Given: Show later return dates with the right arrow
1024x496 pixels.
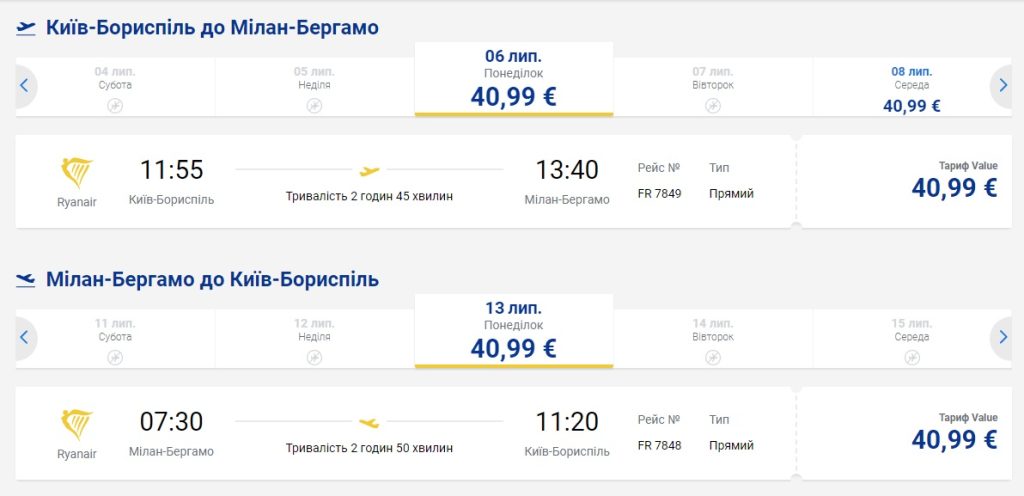Looking at the screenshot, I should (x=1002, y=338).
